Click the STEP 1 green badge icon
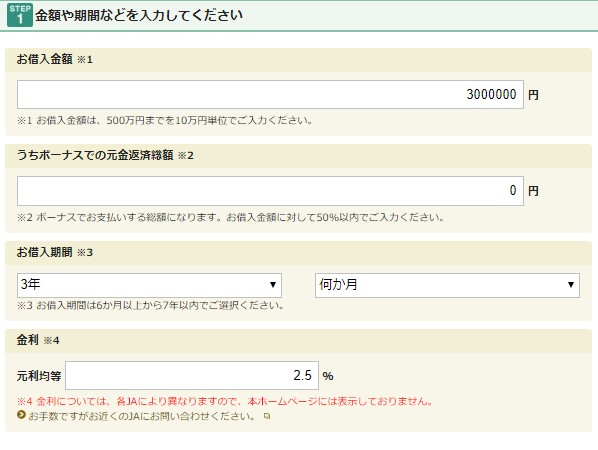This screenshot has height=450, width=598. coord(20,15)
